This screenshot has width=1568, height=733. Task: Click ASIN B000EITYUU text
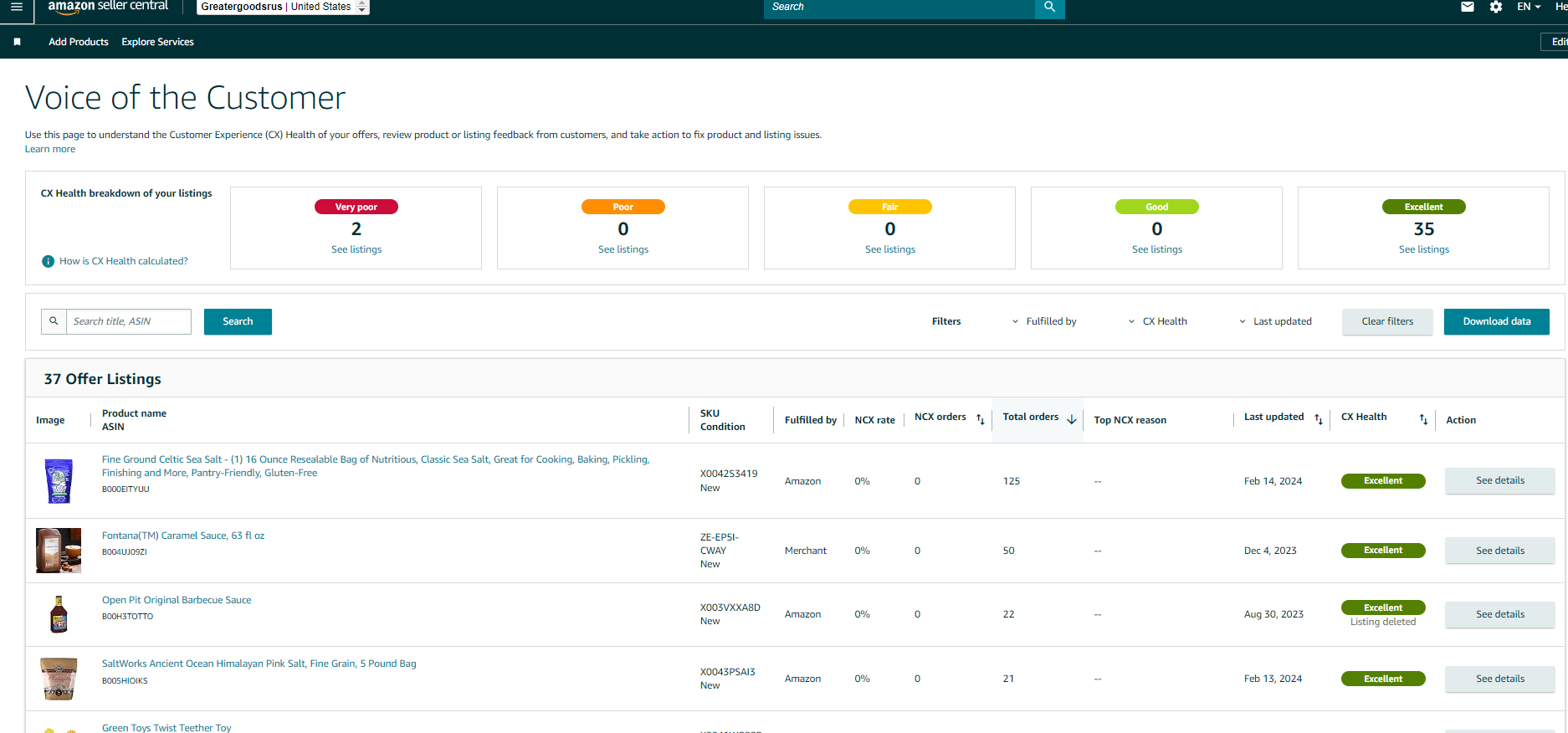pyautogui.click(x=126, y=490)
